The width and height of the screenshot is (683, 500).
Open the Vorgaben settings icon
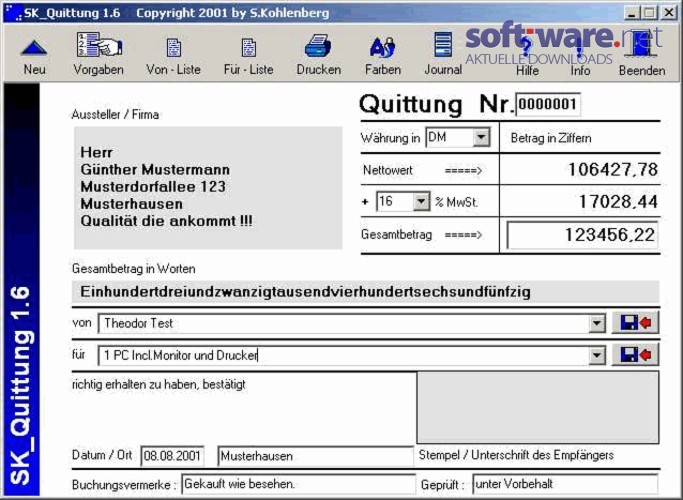pyautogui.click(x=99, y=45)
